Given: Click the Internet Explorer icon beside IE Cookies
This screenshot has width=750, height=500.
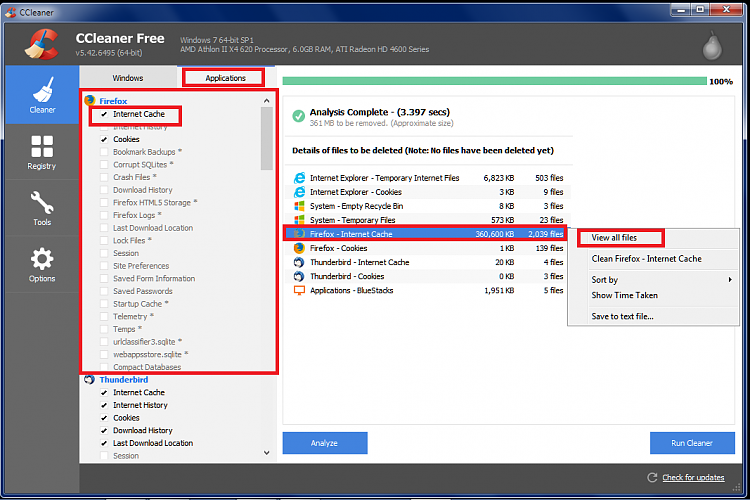Looking at the screenshot, I should (x=299, y=192).
